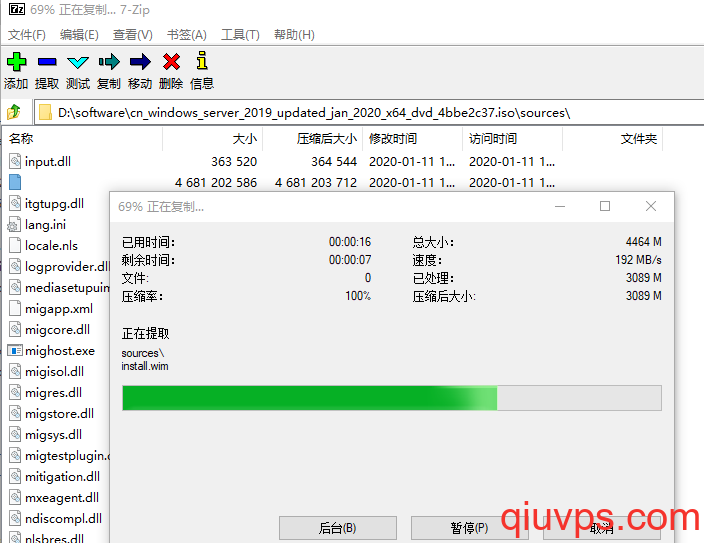The height and width of the screenshot is (543, 704).
Task: Click the folder icon in the address bar
Action: pos(45,112)
